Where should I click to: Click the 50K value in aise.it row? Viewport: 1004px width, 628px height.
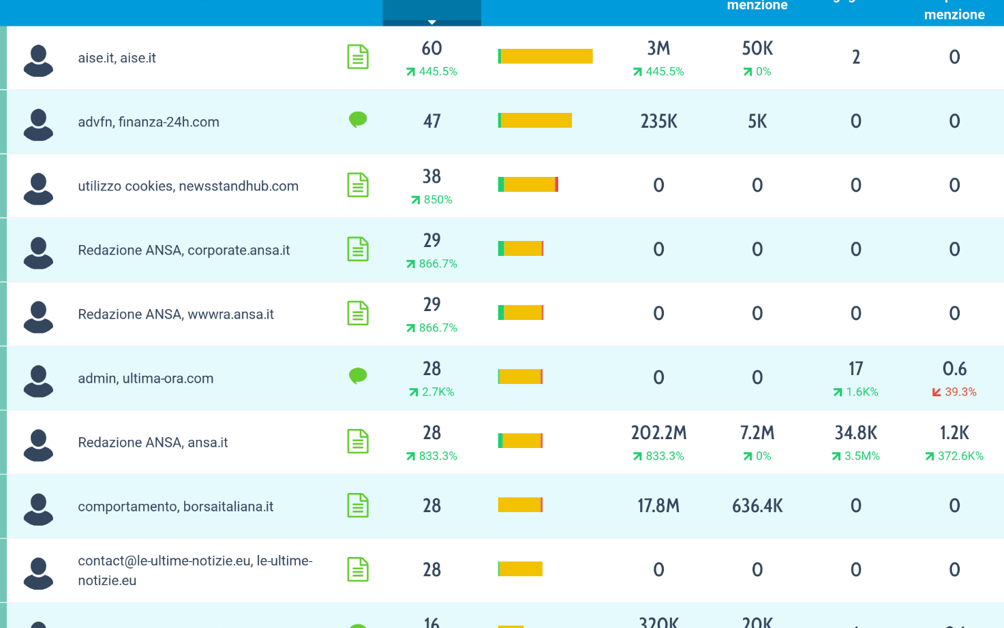[x=757, y=49]
